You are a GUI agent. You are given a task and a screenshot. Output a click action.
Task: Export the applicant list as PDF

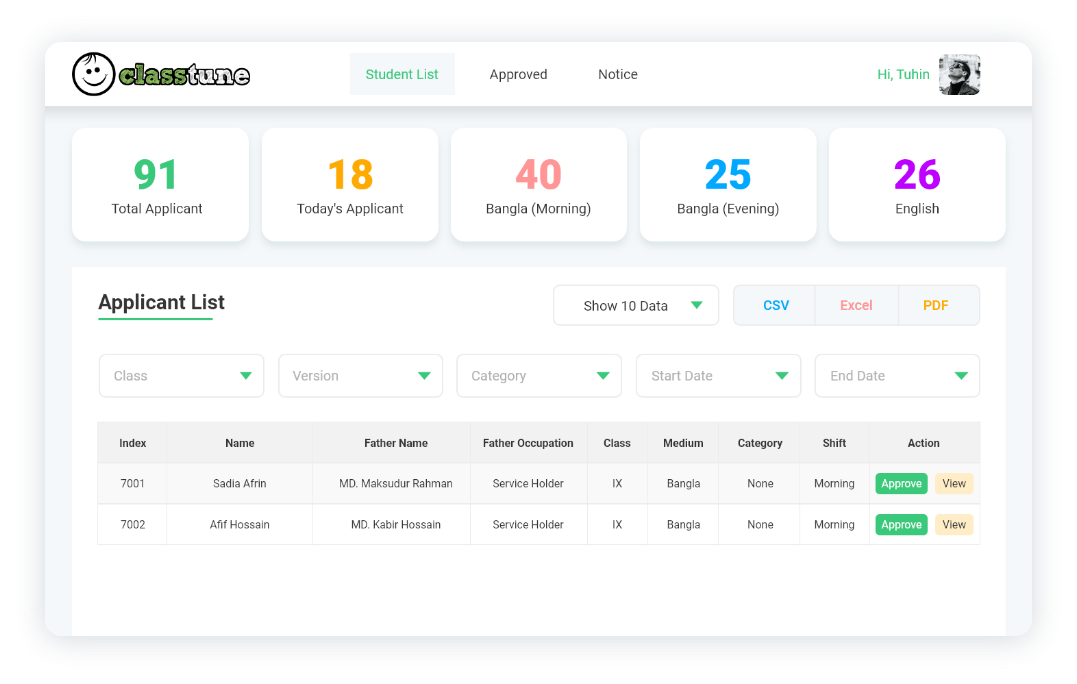tap(938, 304)
